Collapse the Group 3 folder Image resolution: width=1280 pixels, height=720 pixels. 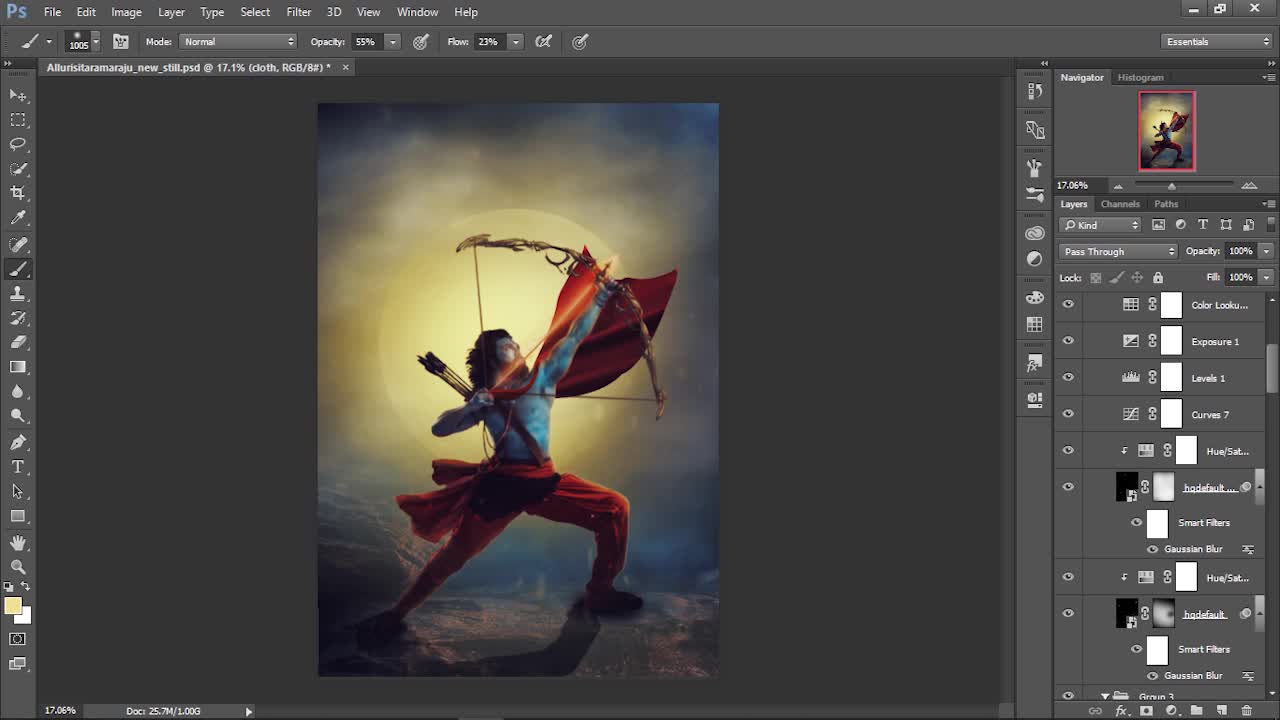pos(1105,696)
